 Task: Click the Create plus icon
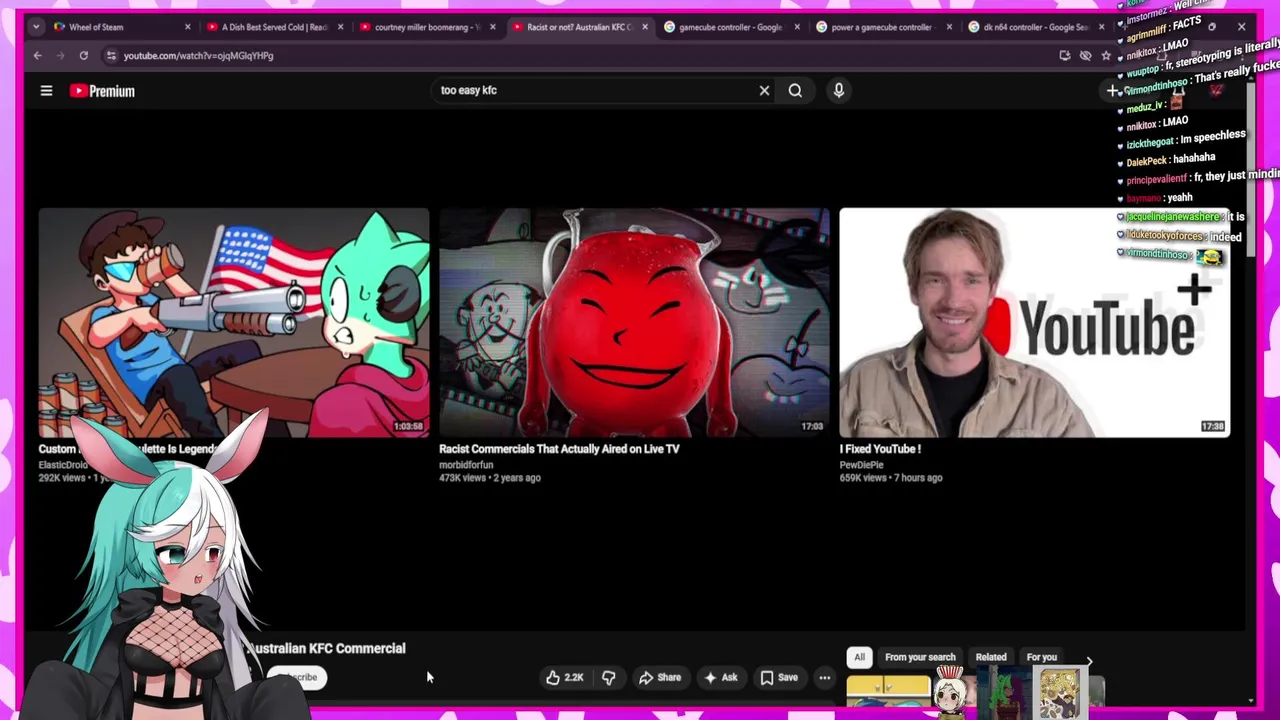[x=1112, y=91]
